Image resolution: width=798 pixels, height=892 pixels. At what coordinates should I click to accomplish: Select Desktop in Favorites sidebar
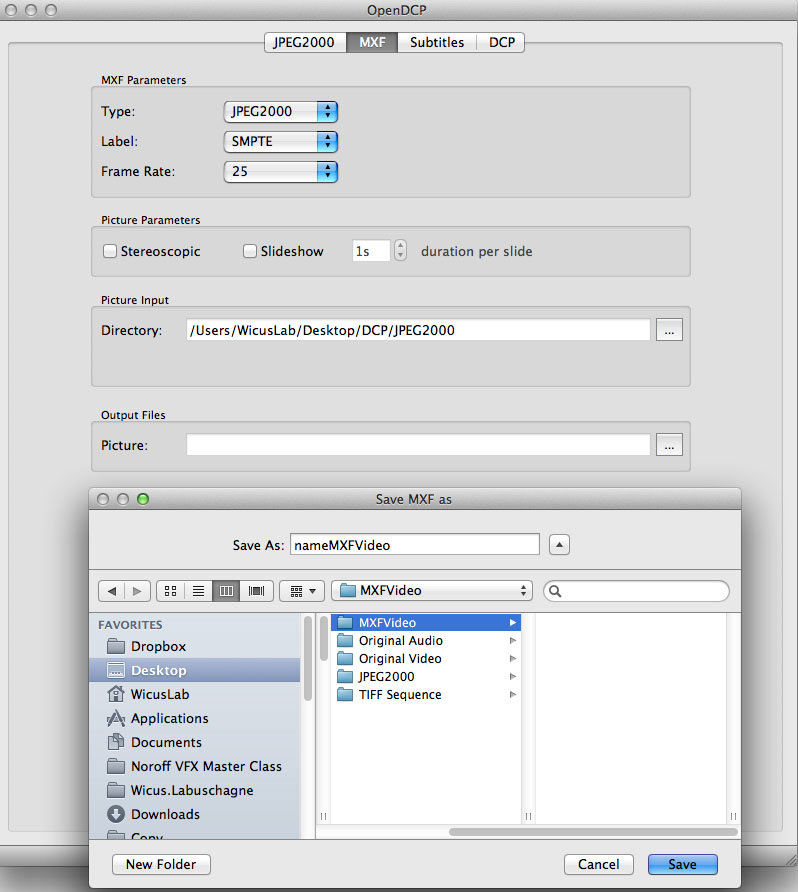pyautogui.click(x=195, y=670)
